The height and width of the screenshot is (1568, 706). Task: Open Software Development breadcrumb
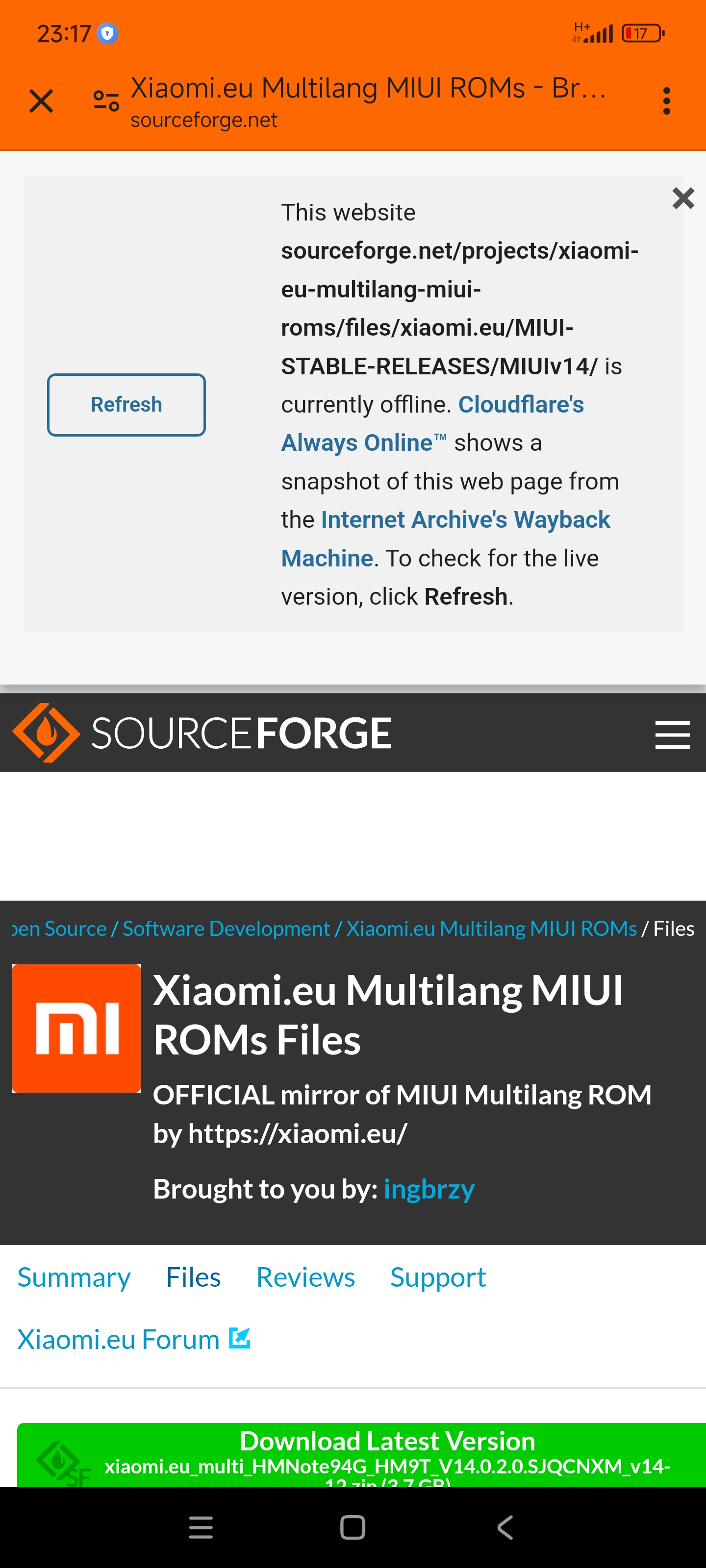[x=226, y=928]
